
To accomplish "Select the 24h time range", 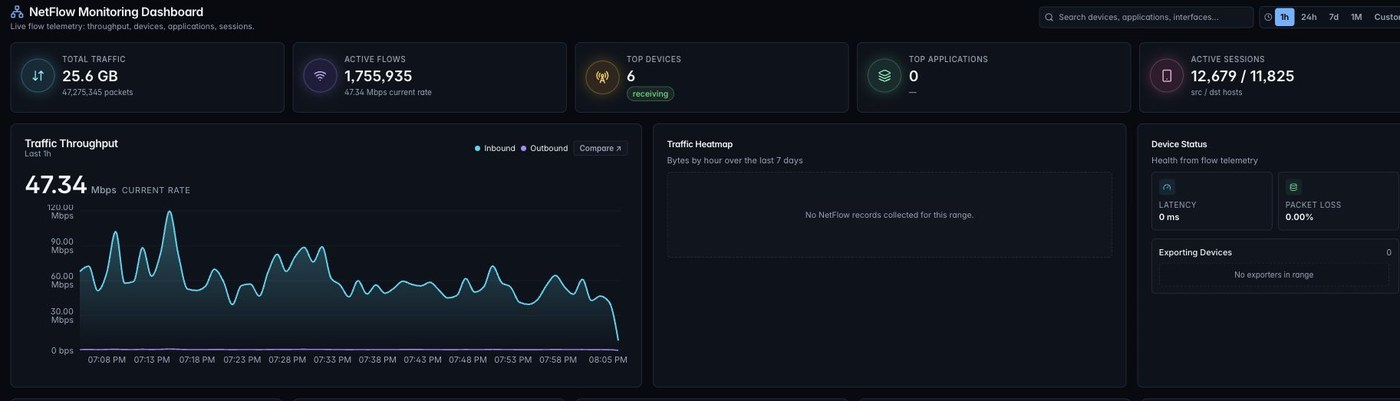I will pos(1308,17).
